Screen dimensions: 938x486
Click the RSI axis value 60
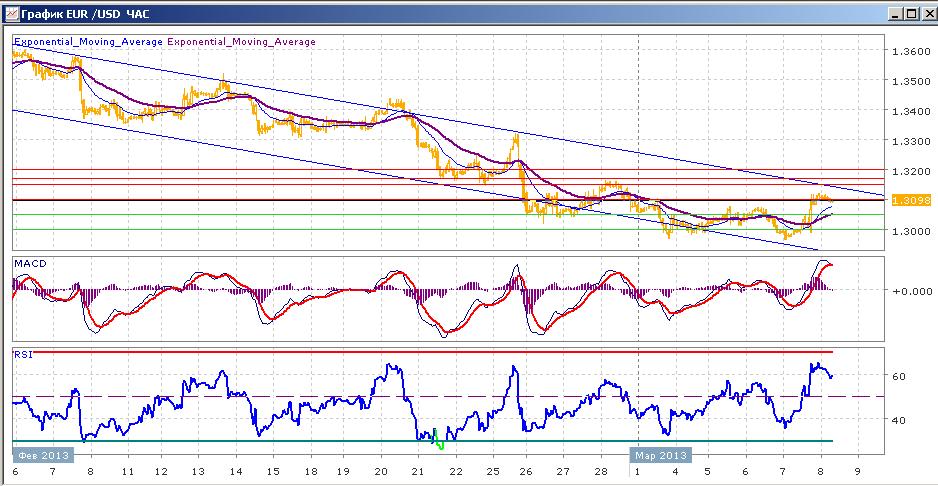pos(900,376)
